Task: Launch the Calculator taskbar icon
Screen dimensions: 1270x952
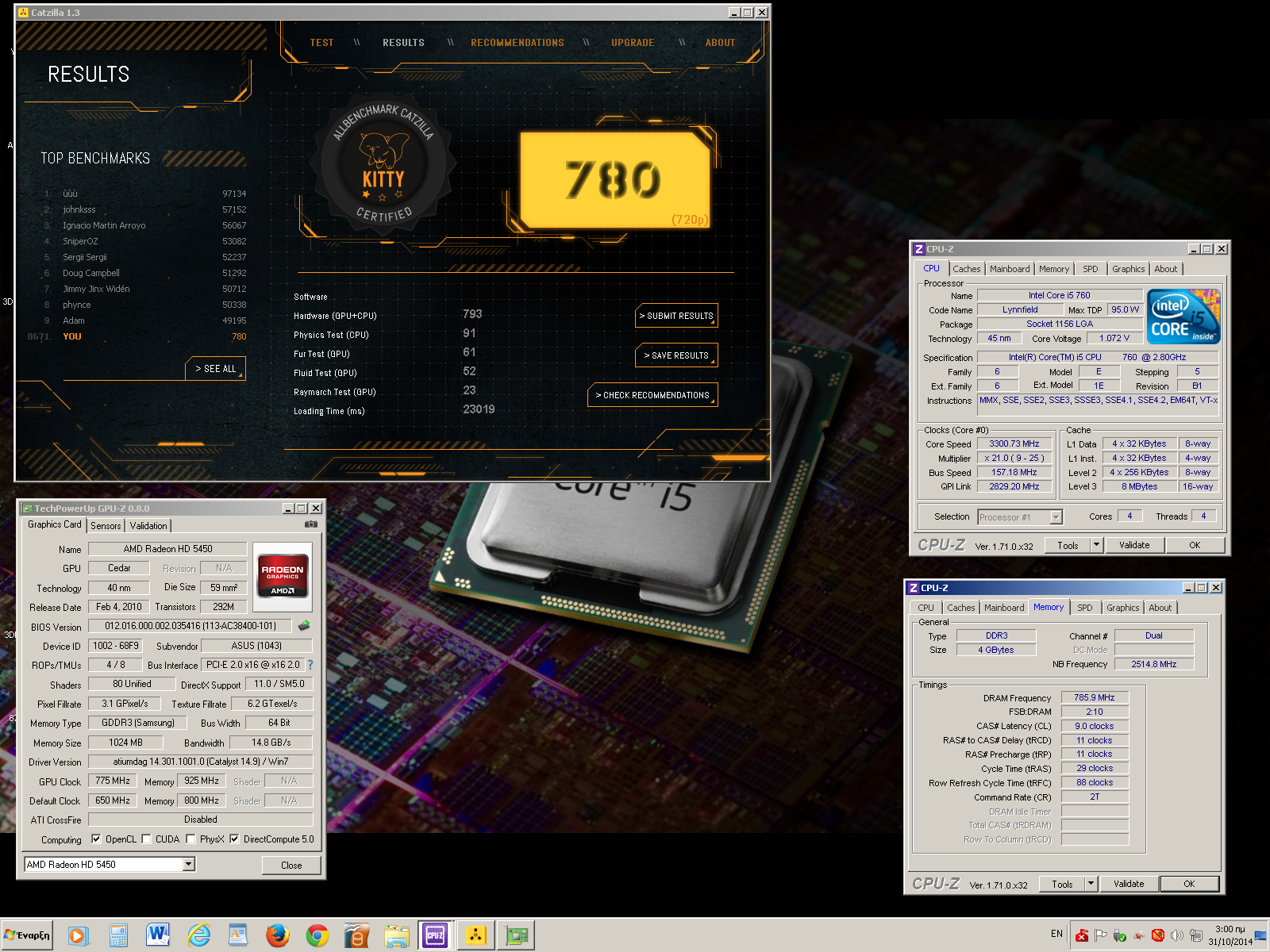Action: (x=118, y=936)
